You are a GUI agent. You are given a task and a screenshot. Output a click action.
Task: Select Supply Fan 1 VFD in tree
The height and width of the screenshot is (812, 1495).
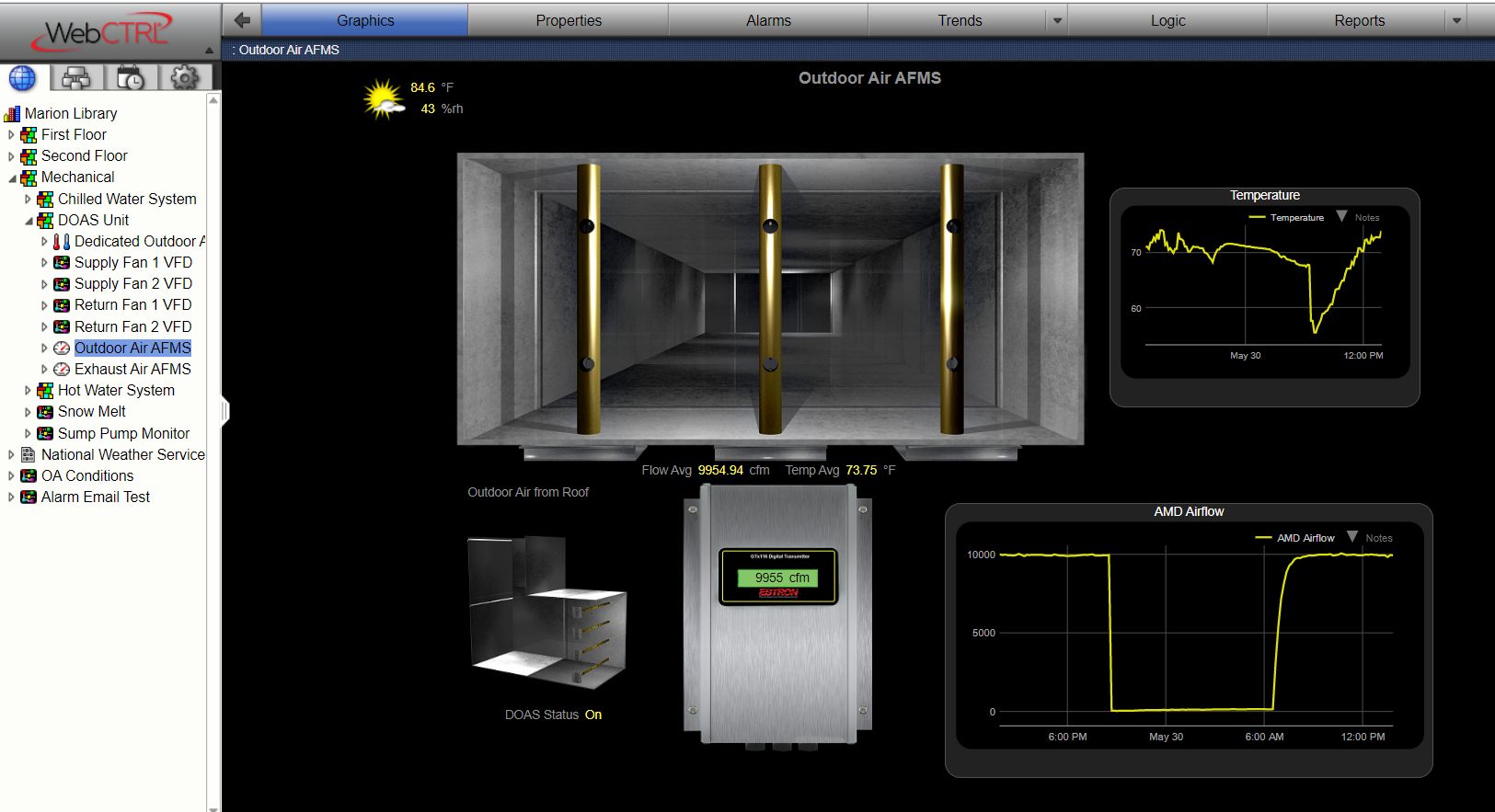click(132, 263)
